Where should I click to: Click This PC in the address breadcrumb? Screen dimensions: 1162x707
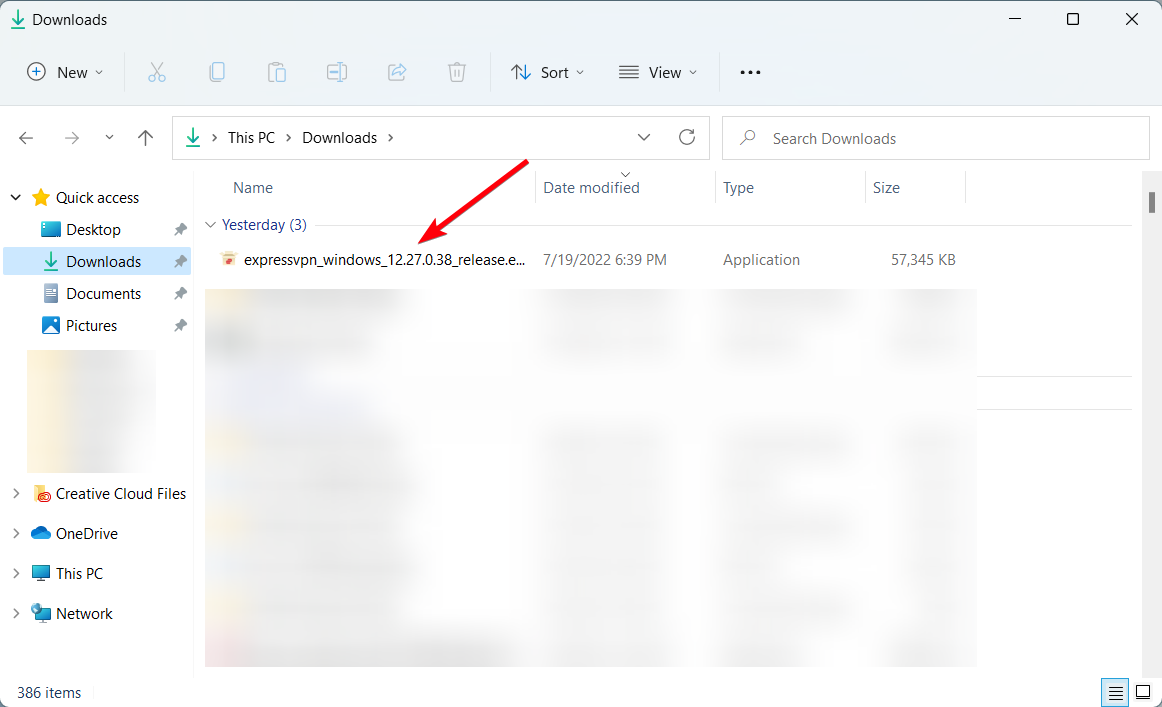pyautogui.click(x=251, y=138)
